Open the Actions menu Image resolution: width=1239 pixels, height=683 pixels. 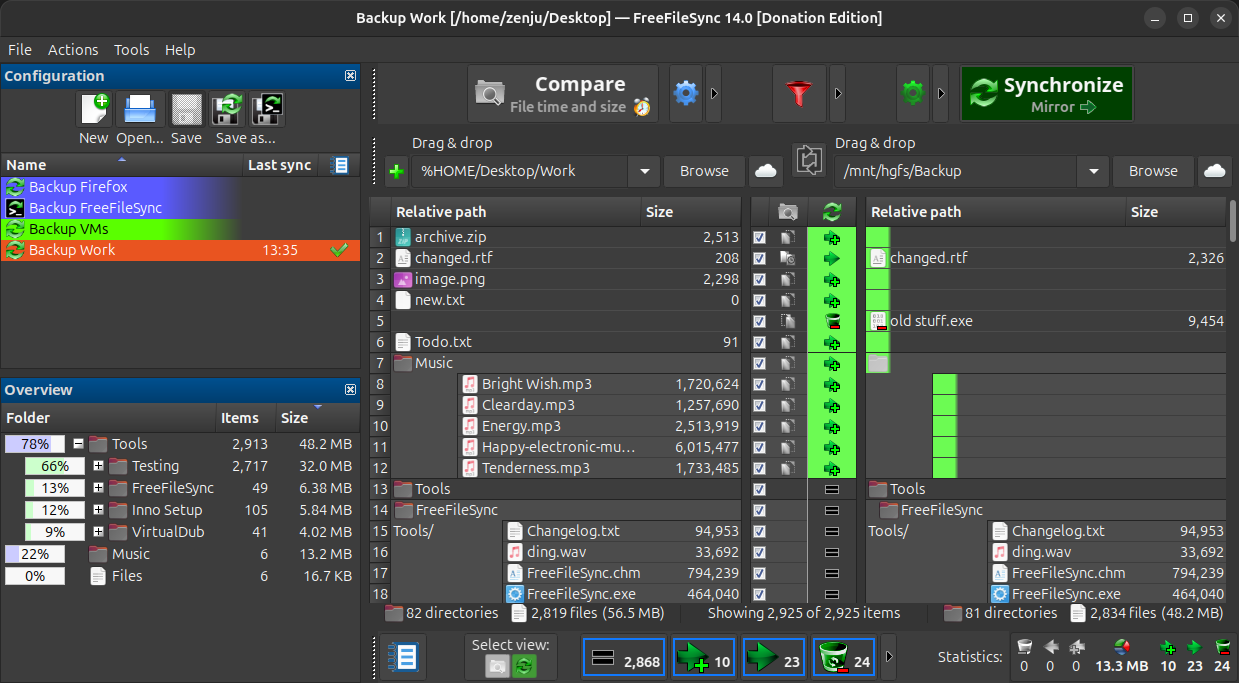pos(73,50)
